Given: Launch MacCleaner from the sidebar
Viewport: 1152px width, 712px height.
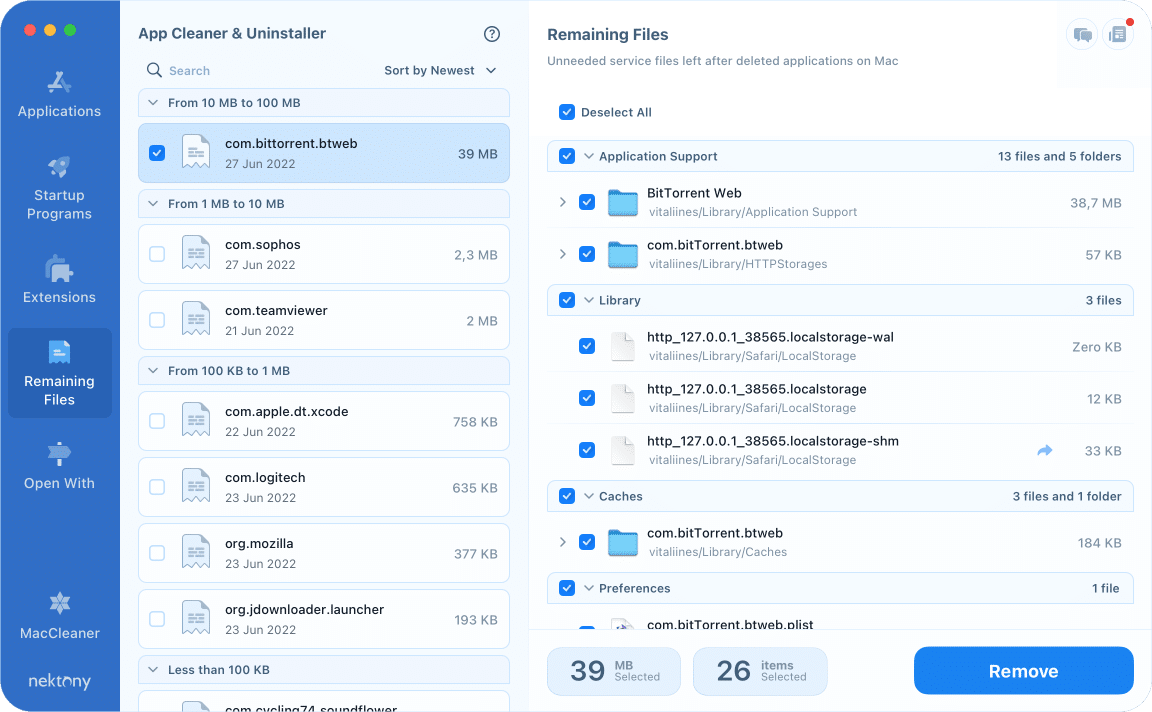Looking at the screenshot, I should 59,617.
